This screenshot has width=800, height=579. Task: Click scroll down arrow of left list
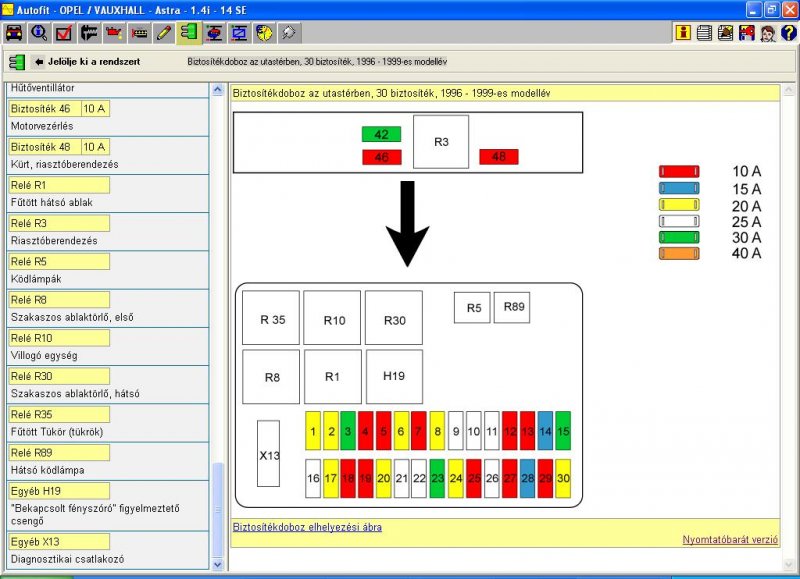tap(217, 564)
